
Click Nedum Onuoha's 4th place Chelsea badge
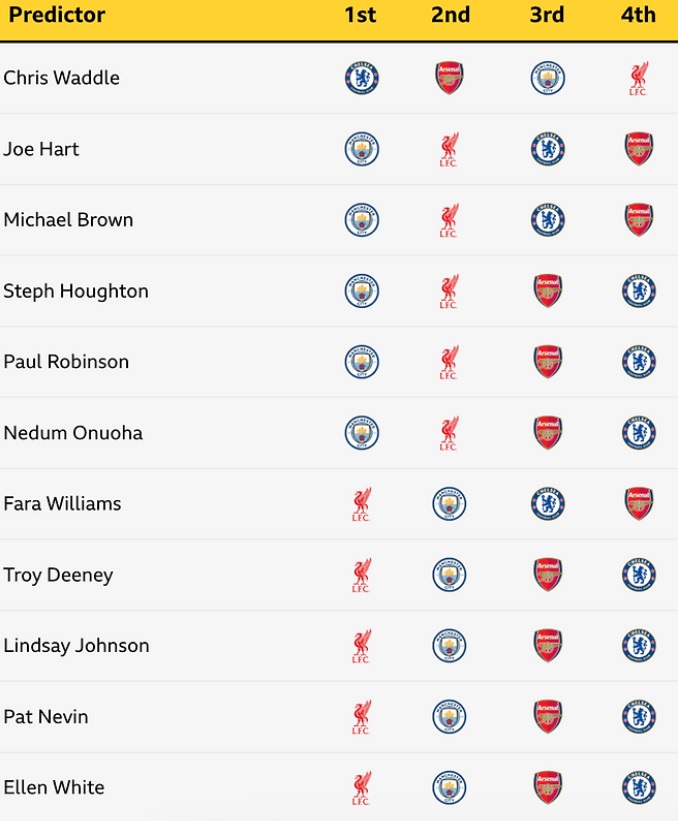coord(638,433)
